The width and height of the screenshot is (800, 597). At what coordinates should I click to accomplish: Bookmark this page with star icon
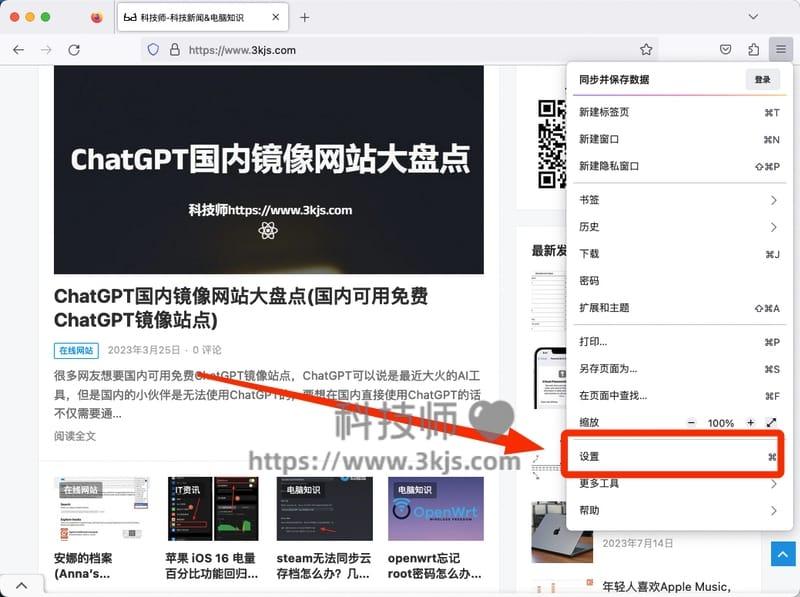pos(646,49)
